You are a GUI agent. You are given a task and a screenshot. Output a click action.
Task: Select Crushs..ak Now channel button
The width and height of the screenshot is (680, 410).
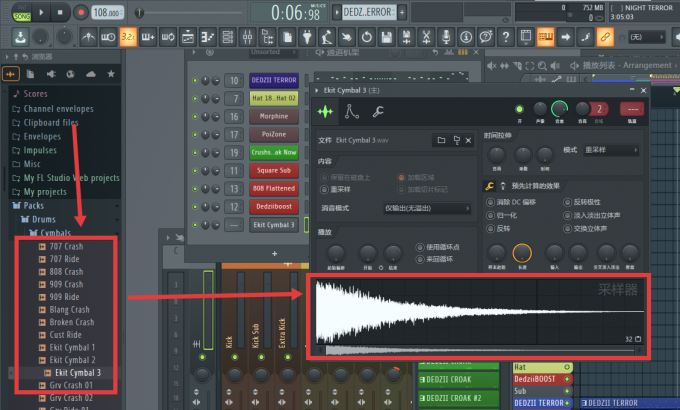point(274,152)
